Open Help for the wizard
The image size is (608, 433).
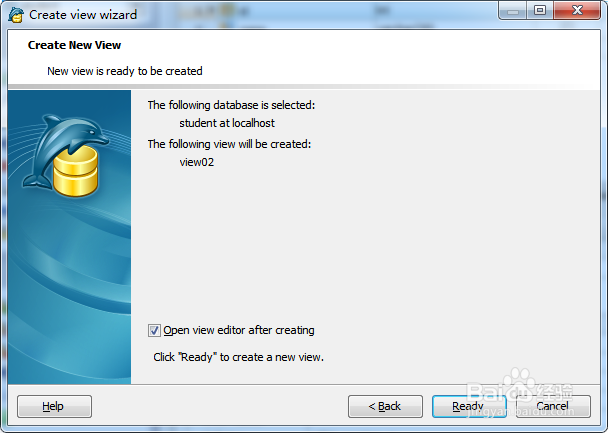[x=54, y=406]
